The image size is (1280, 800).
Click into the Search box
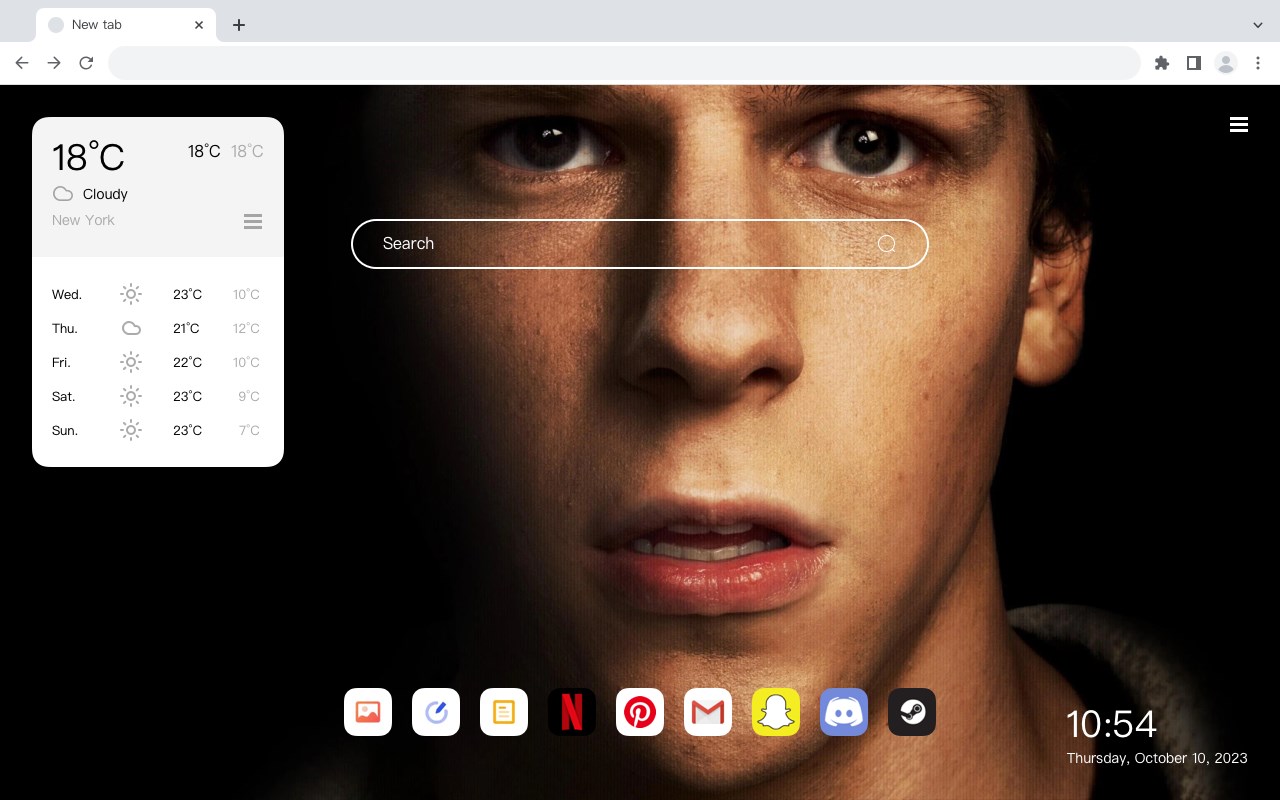coord(640,244)
